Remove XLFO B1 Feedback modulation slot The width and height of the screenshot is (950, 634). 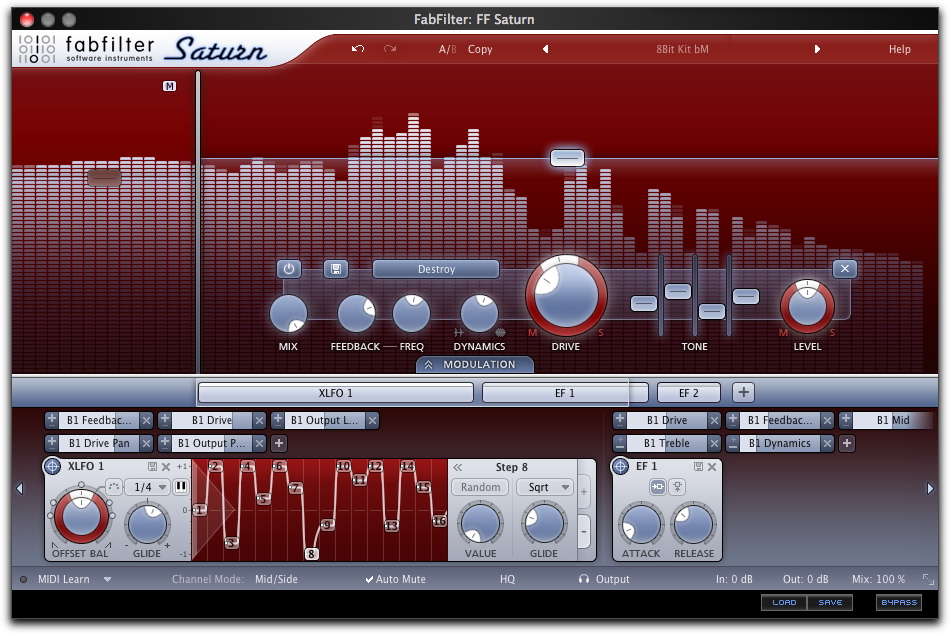(x=146, y=420)
